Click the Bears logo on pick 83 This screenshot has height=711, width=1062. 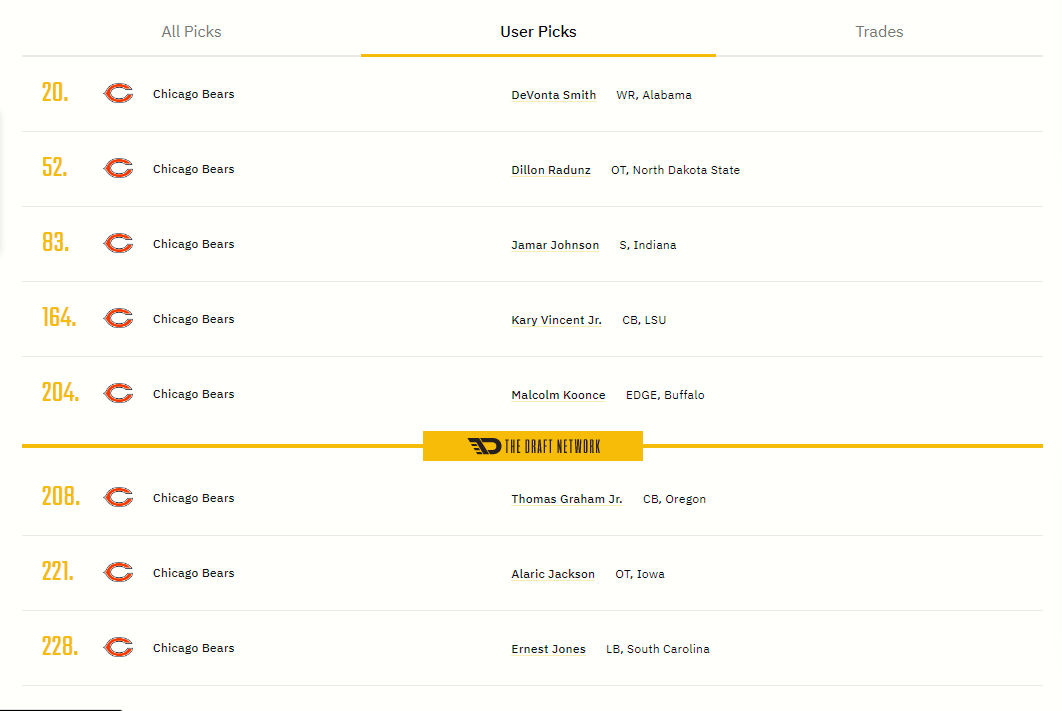coord(119,243)
